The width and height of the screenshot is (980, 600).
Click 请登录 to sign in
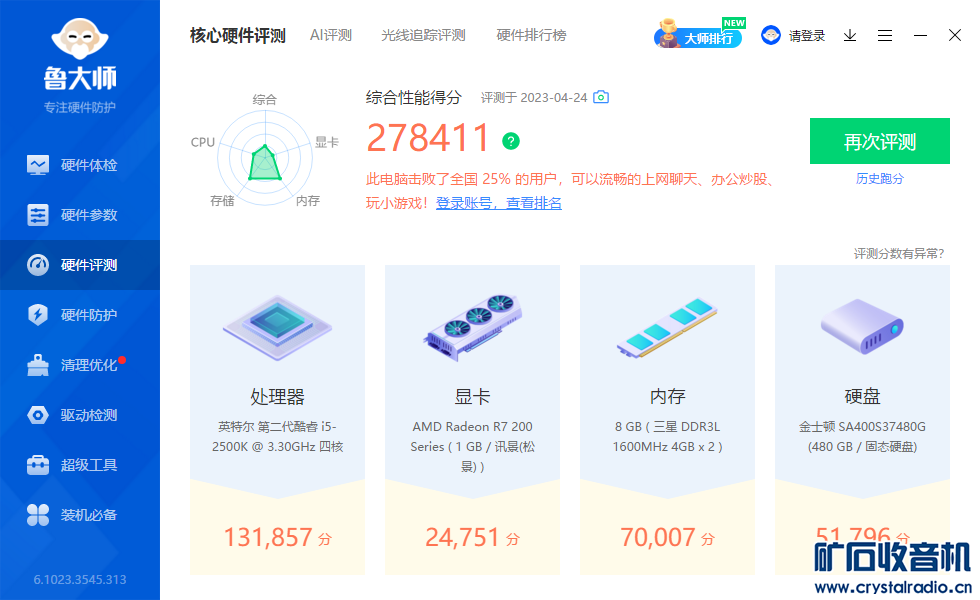(x=806, y=36)
